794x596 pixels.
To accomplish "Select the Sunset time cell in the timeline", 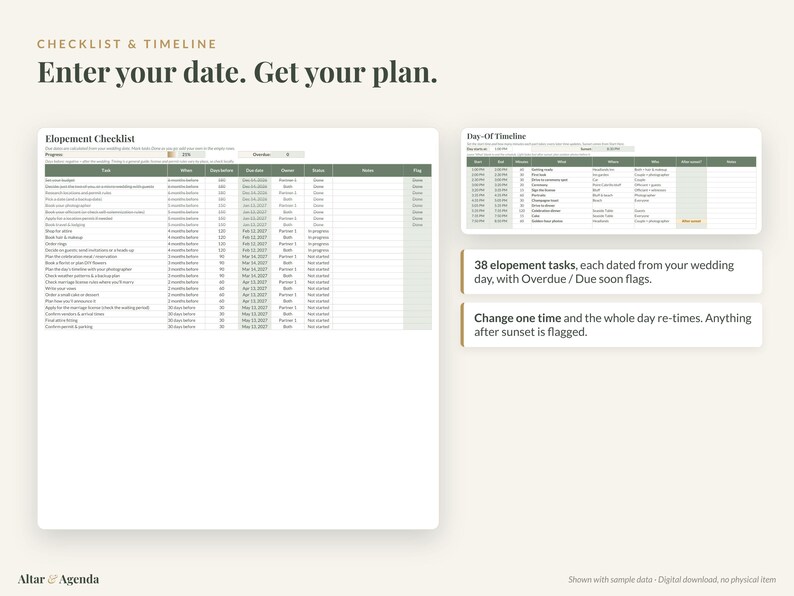I will pos(613,149).
